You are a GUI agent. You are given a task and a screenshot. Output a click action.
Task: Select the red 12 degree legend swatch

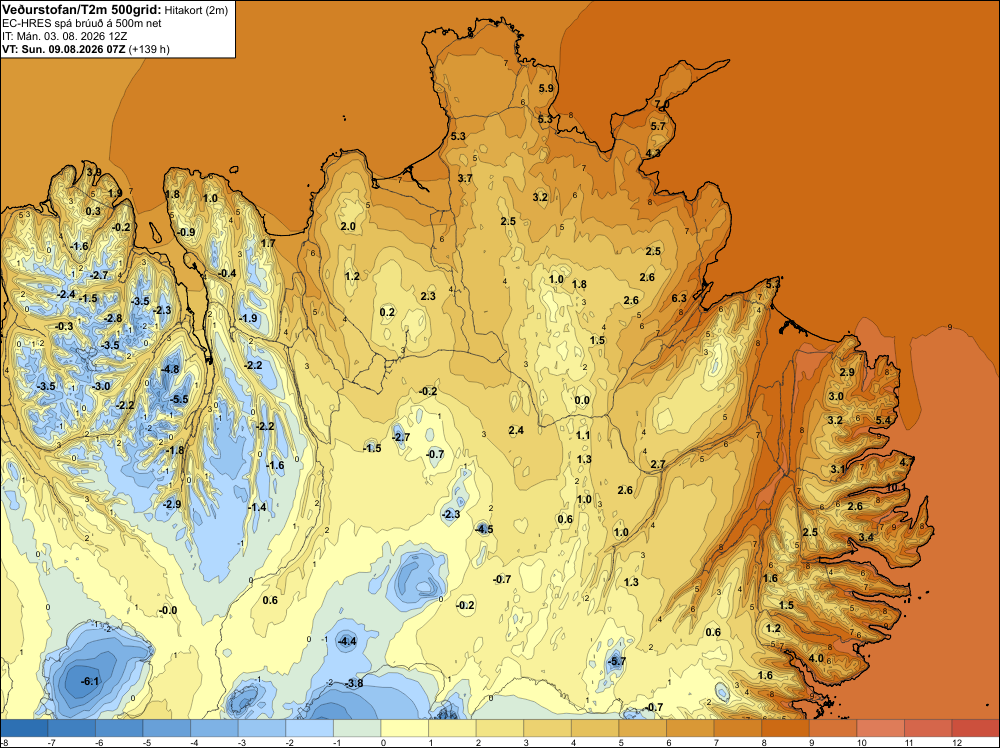[x=975, y=728]
